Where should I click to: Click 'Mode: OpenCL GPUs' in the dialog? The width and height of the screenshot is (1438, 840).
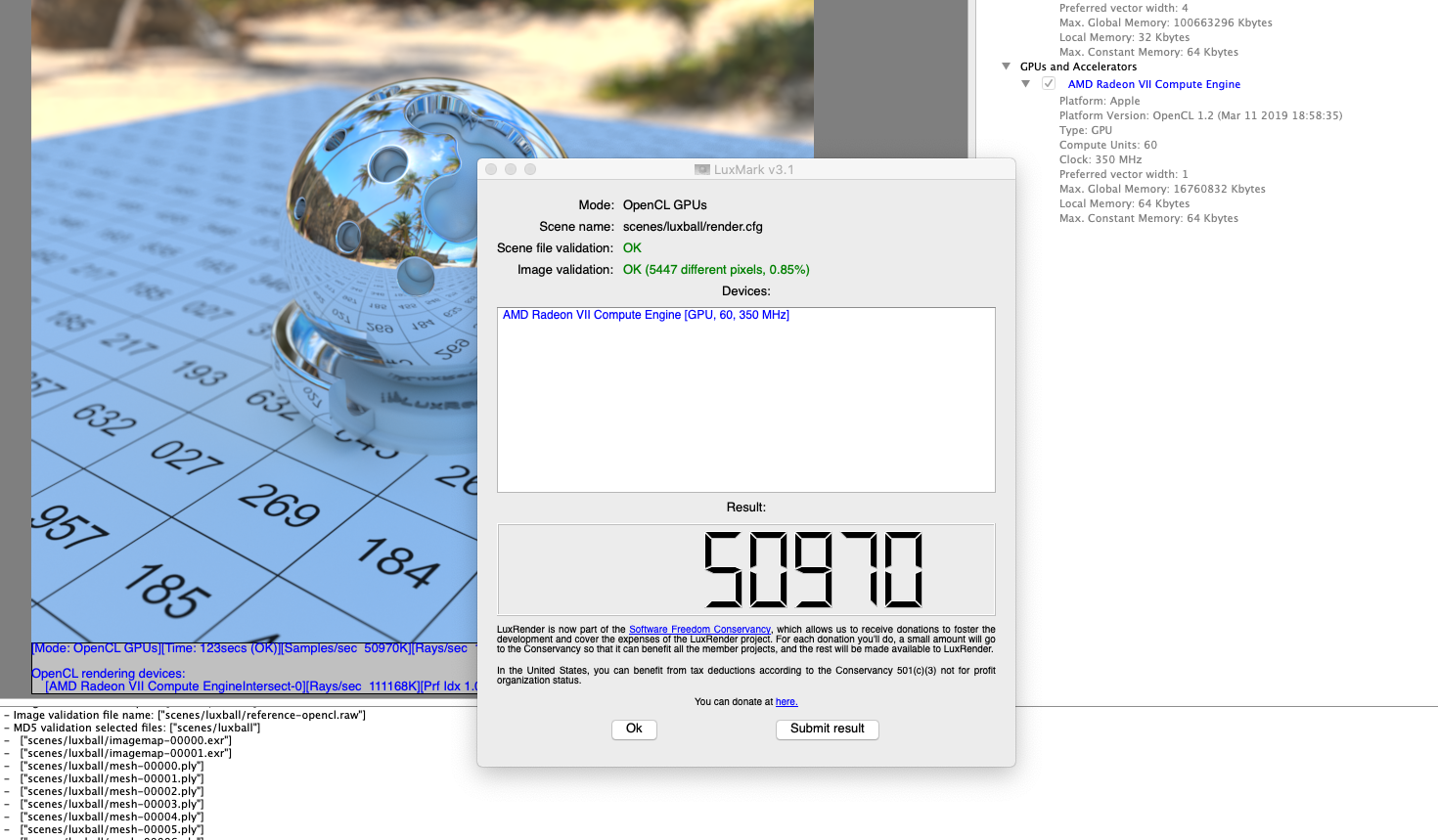tap(643, 205)
